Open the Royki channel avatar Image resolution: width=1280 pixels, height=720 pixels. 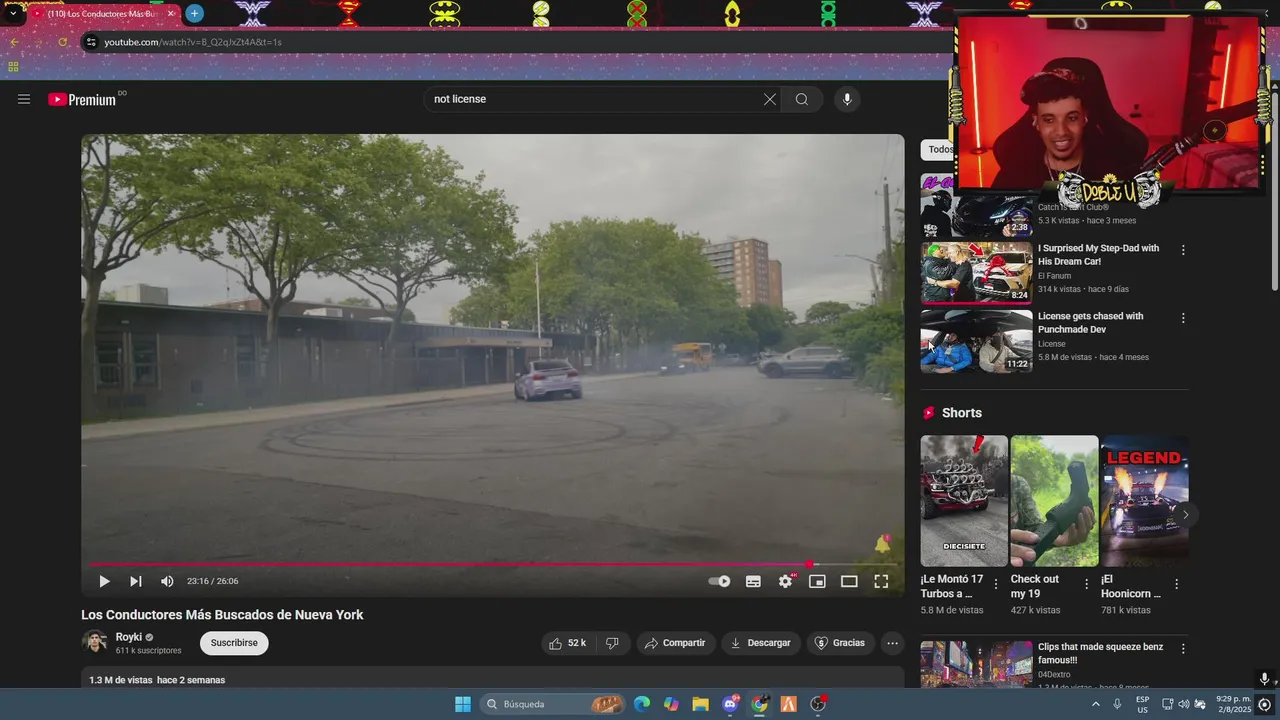tap(95, 642)
